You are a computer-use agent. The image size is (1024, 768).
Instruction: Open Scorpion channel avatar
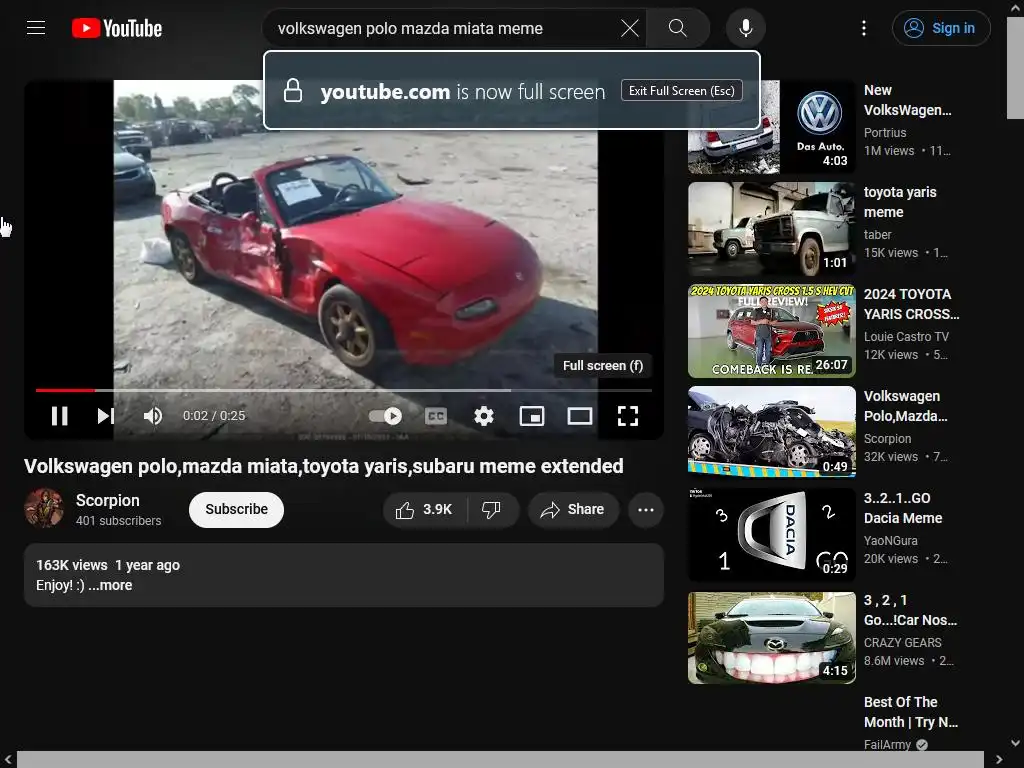coord(44,508)
